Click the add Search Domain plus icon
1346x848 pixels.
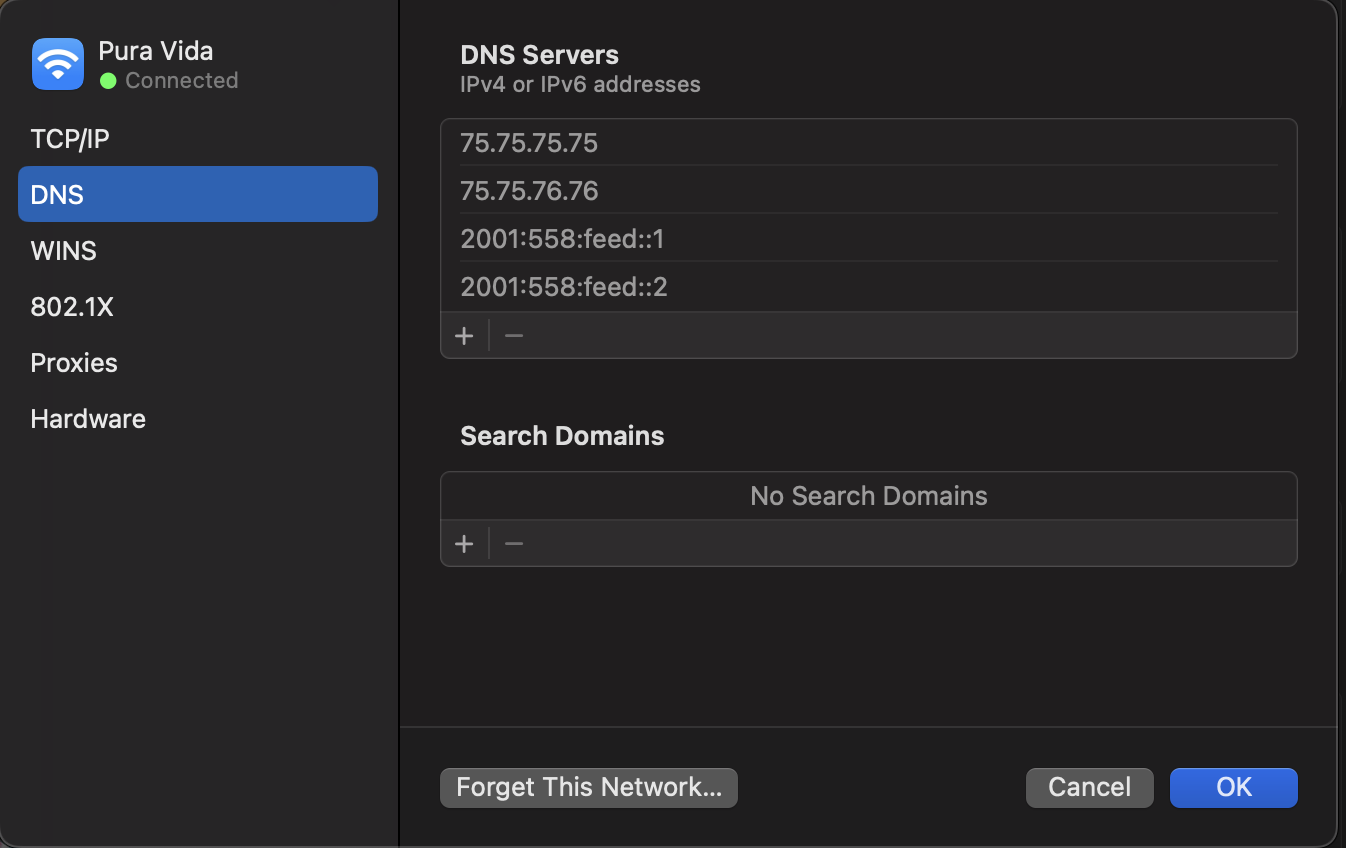[464, 543]
